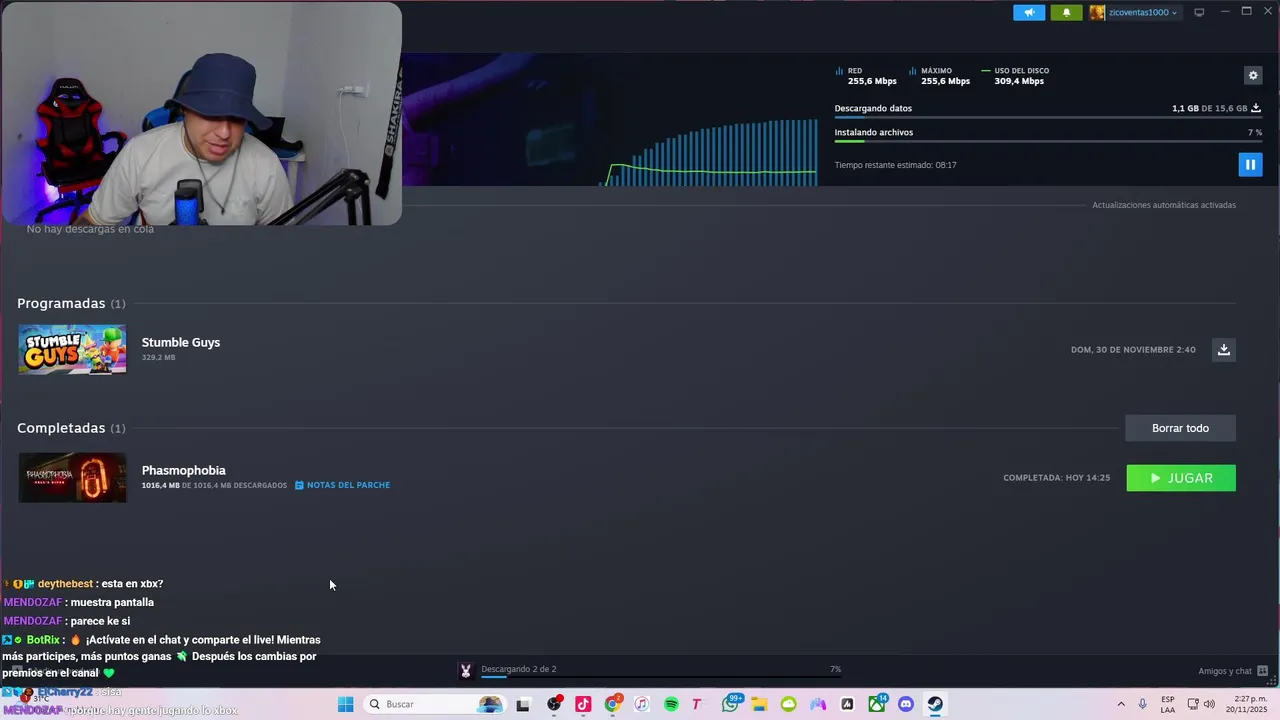This screenshot has width=1280, height=720.
Task: Open Steam notifications bell
Action: 1066,12
